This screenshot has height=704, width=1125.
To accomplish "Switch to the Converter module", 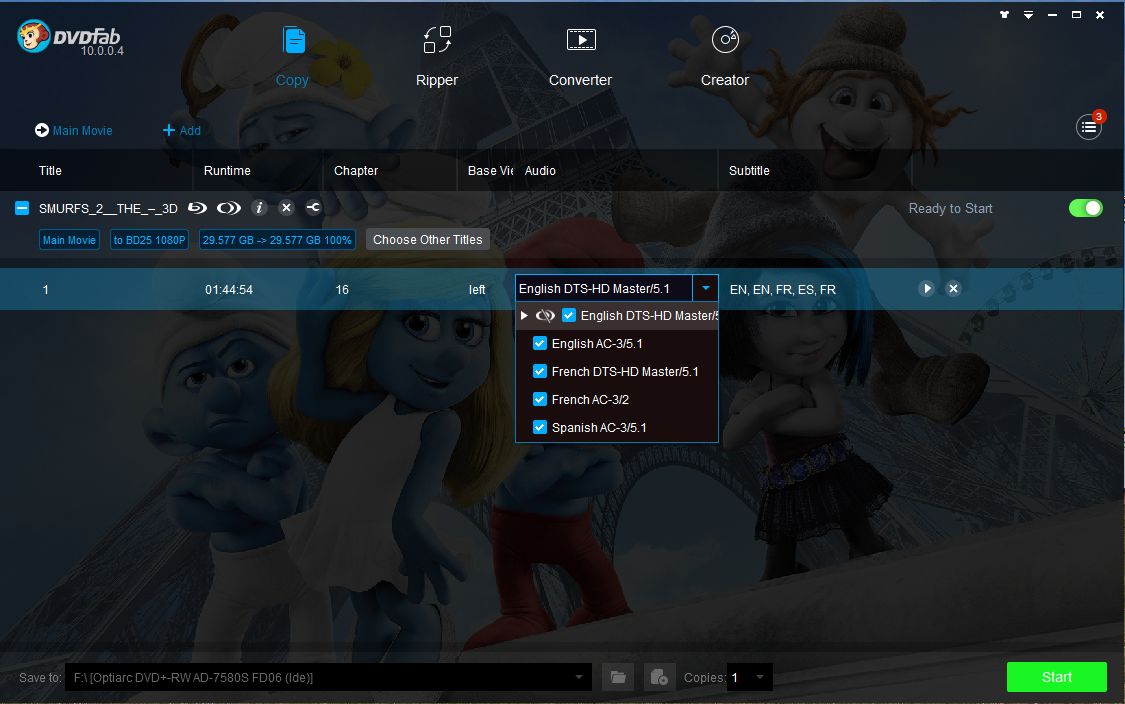I will 580,57.
